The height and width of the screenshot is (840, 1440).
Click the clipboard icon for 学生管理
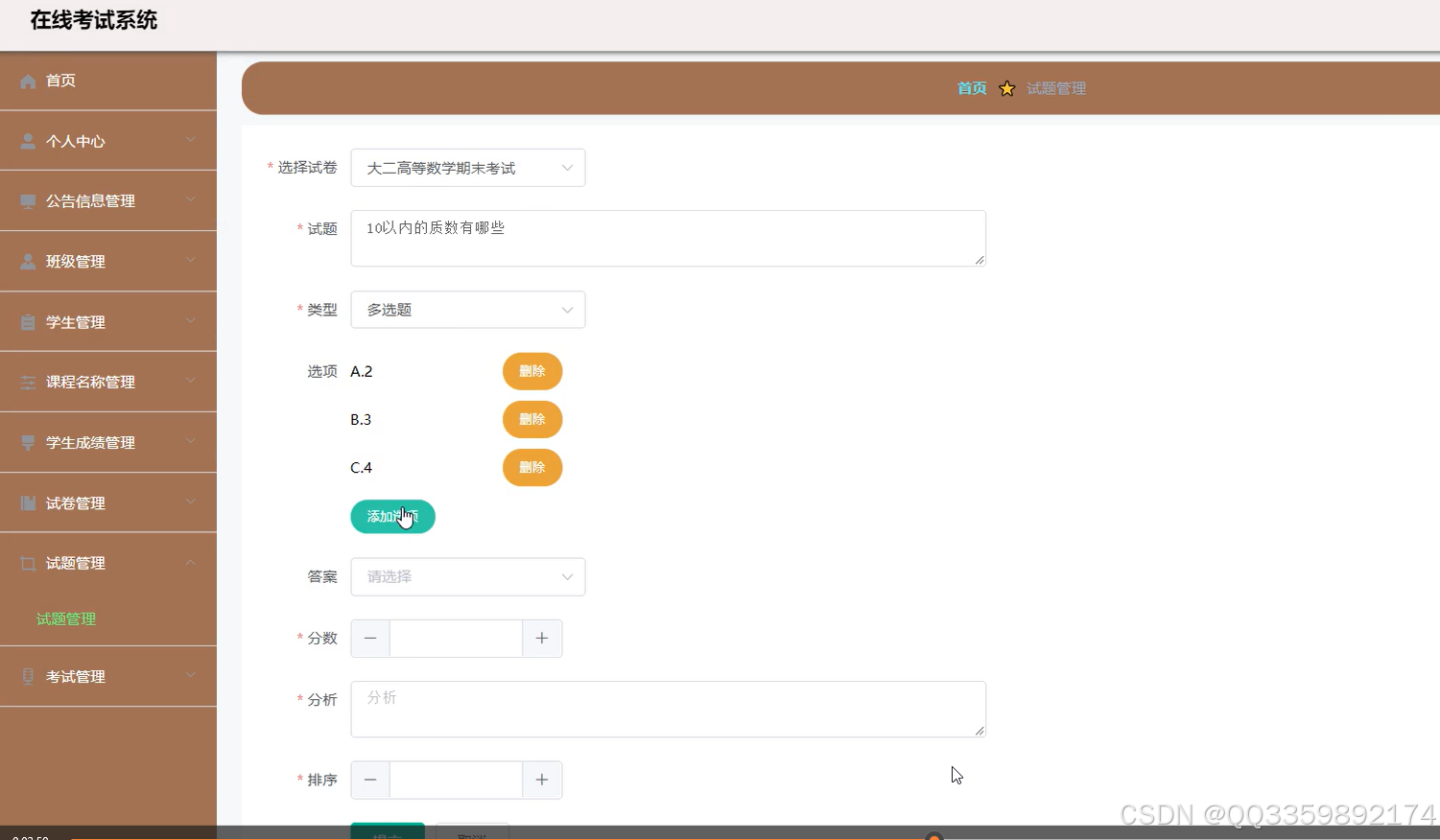(28, 322)
